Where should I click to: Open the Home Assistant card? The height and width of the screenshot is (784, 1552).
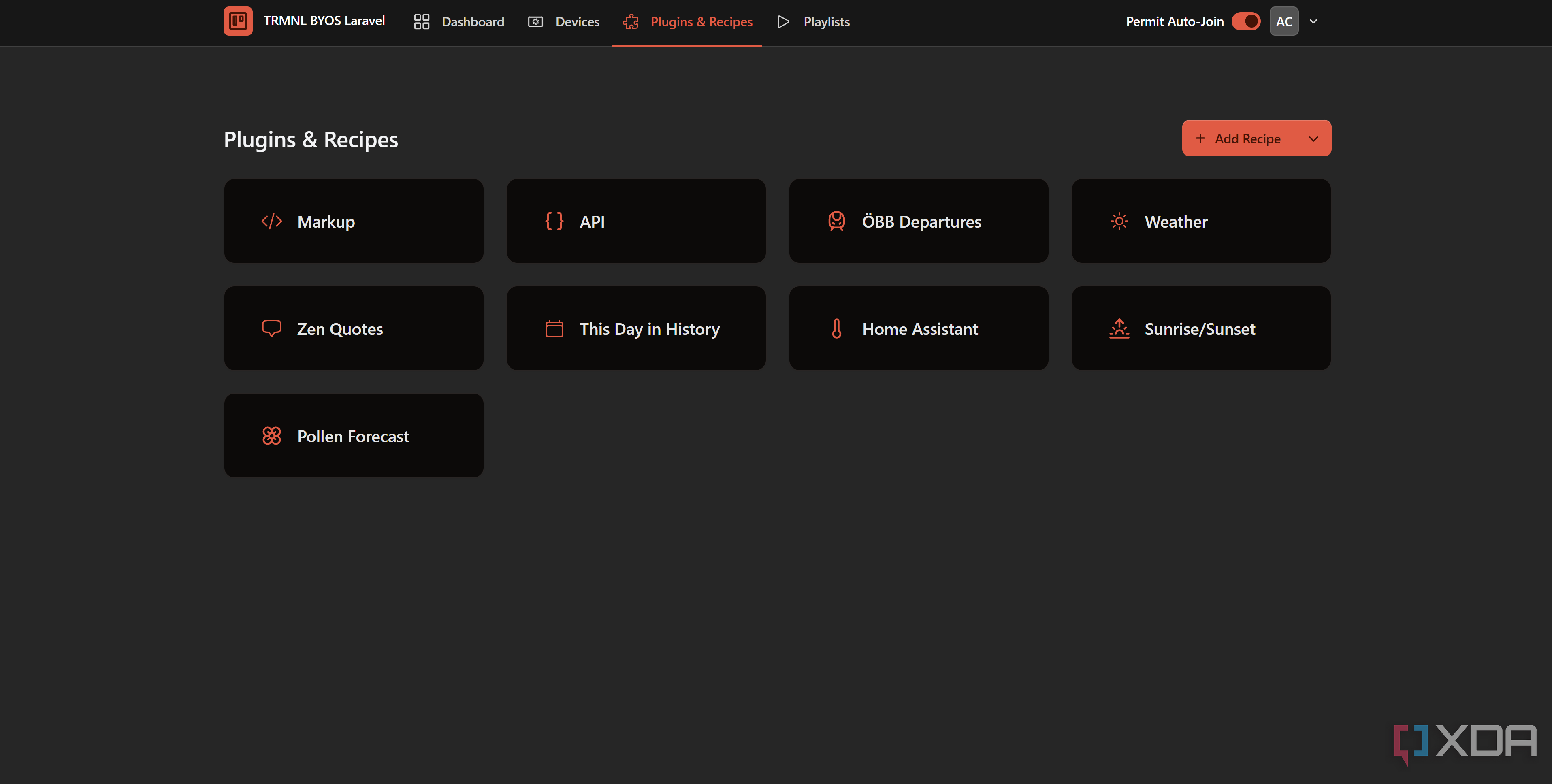[919, 328]
